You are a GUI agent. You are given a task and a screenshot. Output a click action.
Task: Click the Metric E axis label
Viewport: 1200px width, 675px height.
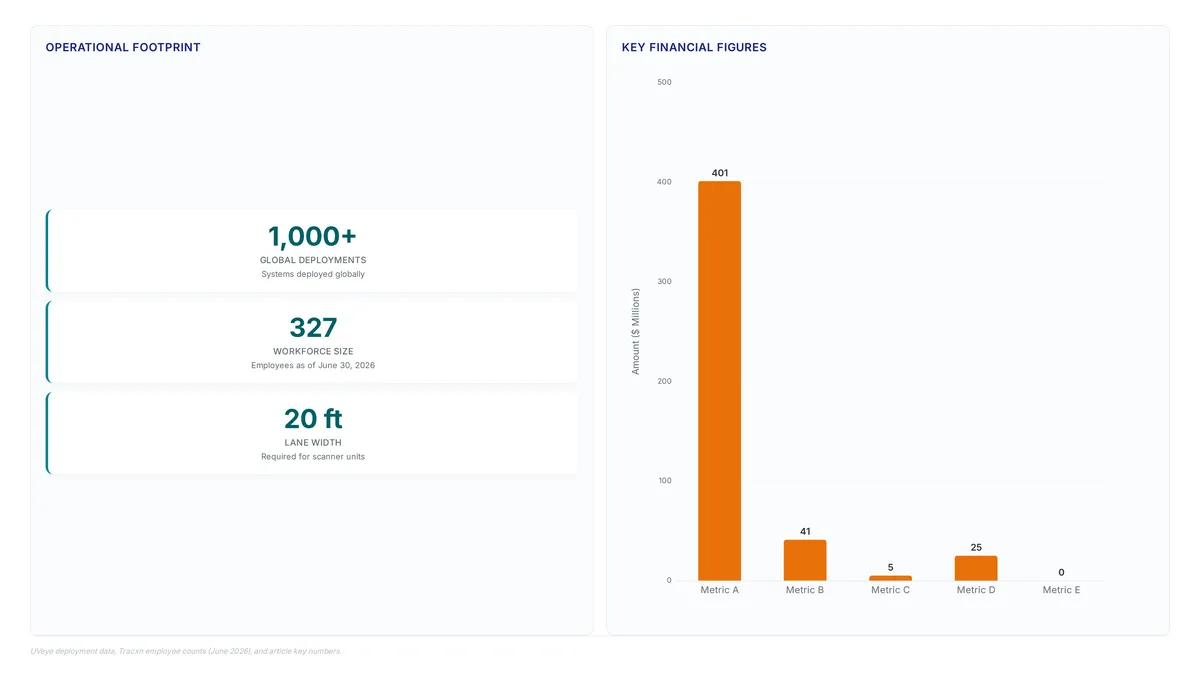1061,590
